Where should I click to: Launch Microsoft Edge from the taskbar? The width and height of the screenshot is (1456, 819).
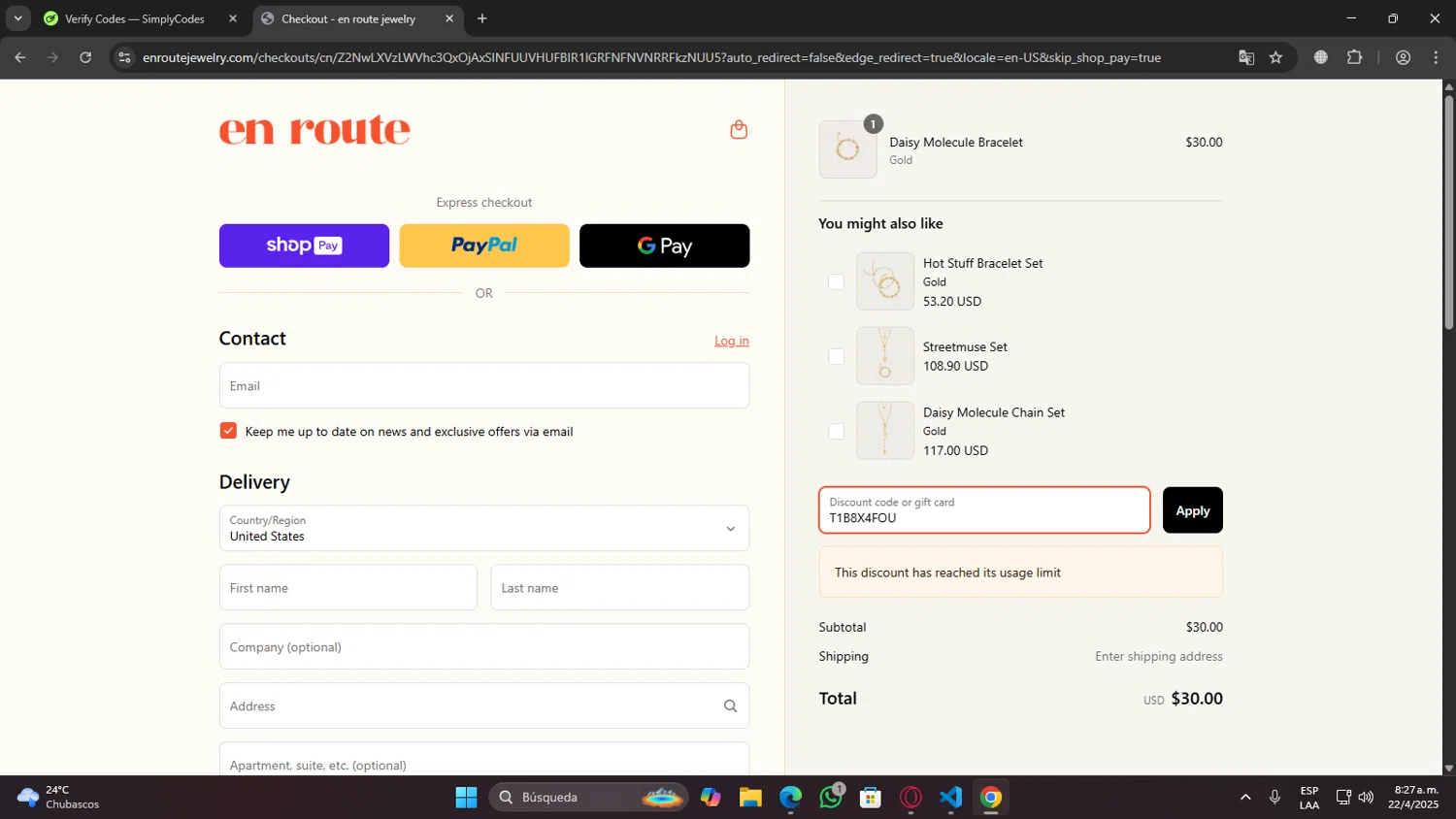[790, 798]
